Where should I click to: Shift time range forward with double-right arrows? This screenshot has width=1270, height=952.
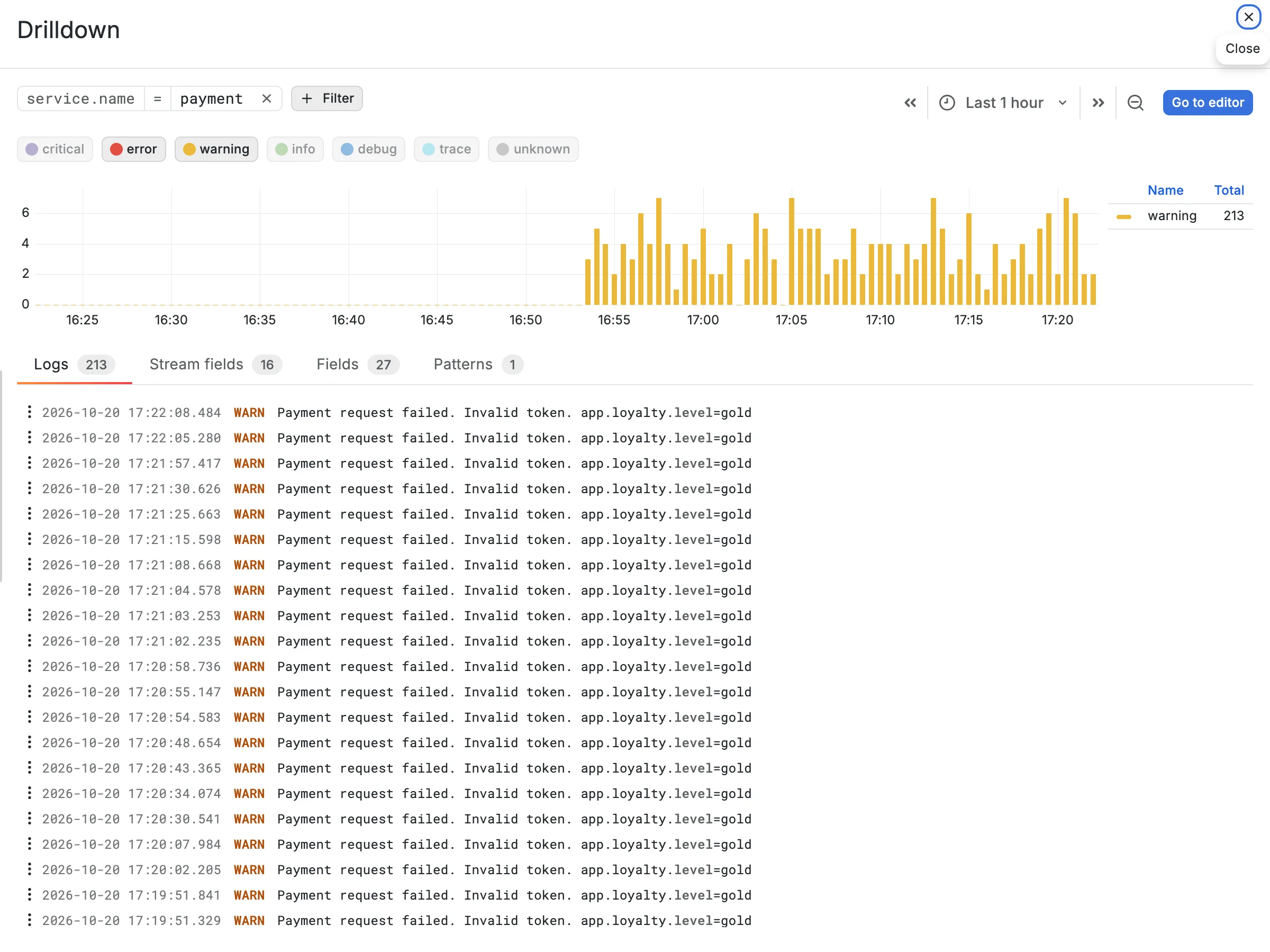coord(1098,103)
